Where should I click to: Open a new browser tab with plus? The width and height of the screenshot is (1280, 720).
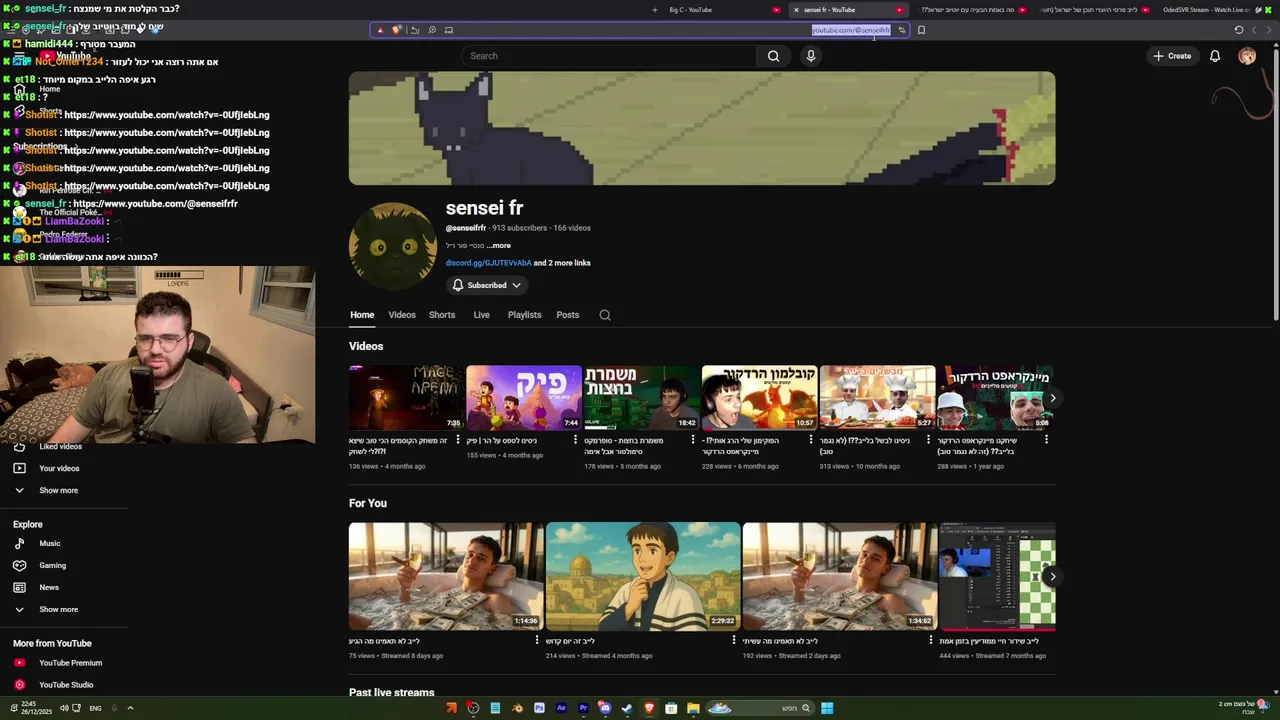(655, 10)
